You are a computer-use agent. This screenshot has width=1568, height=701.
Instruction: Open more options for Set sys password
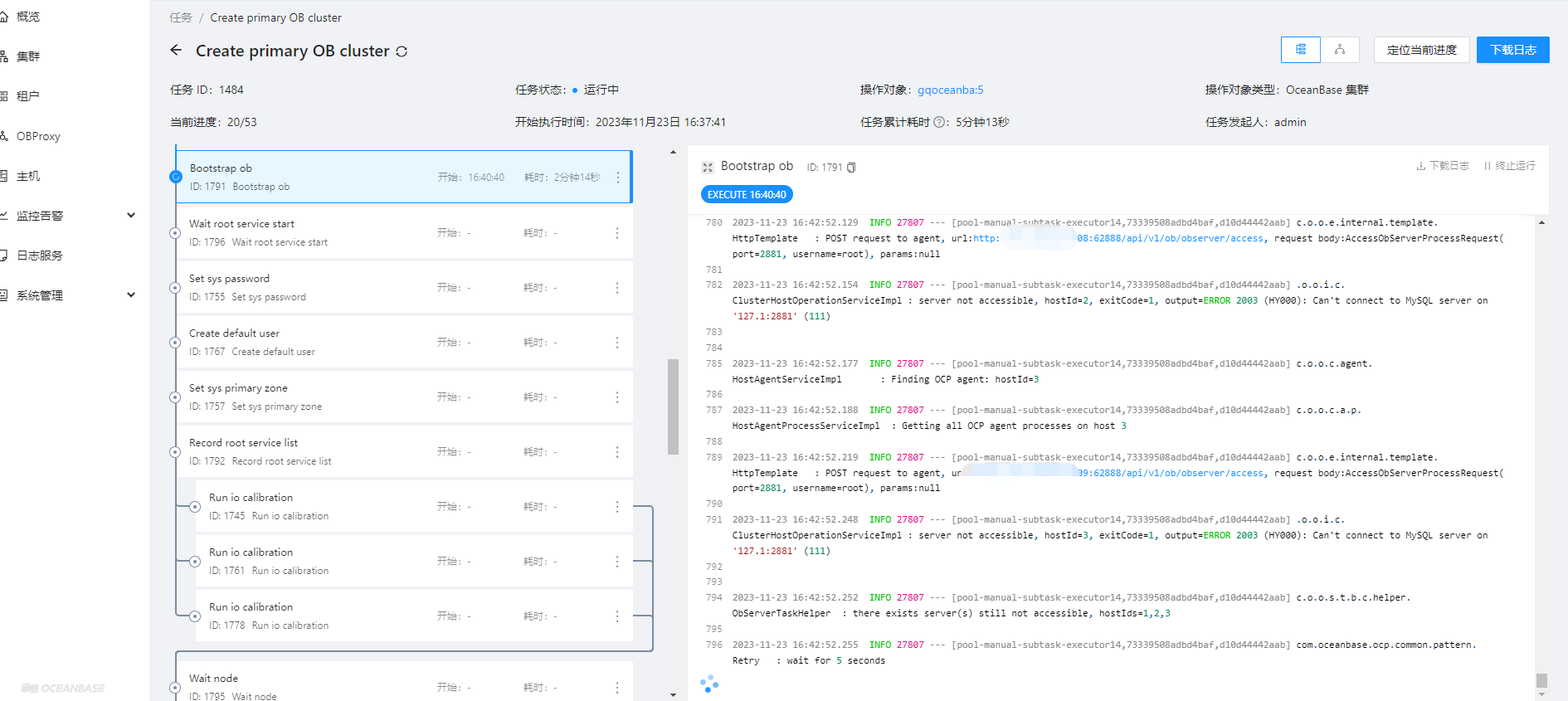(x=617, y=288)
